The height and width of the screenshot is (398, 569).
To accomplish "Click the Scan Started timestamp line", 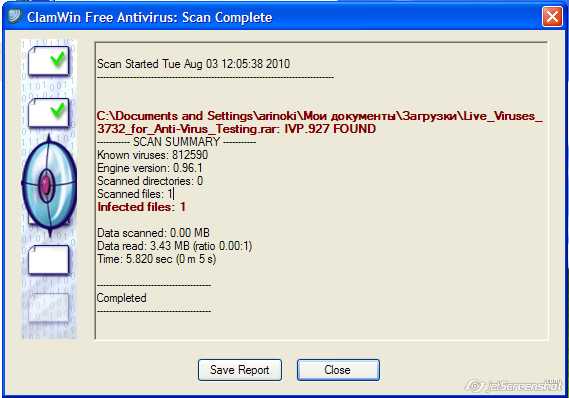I will 193,64.
